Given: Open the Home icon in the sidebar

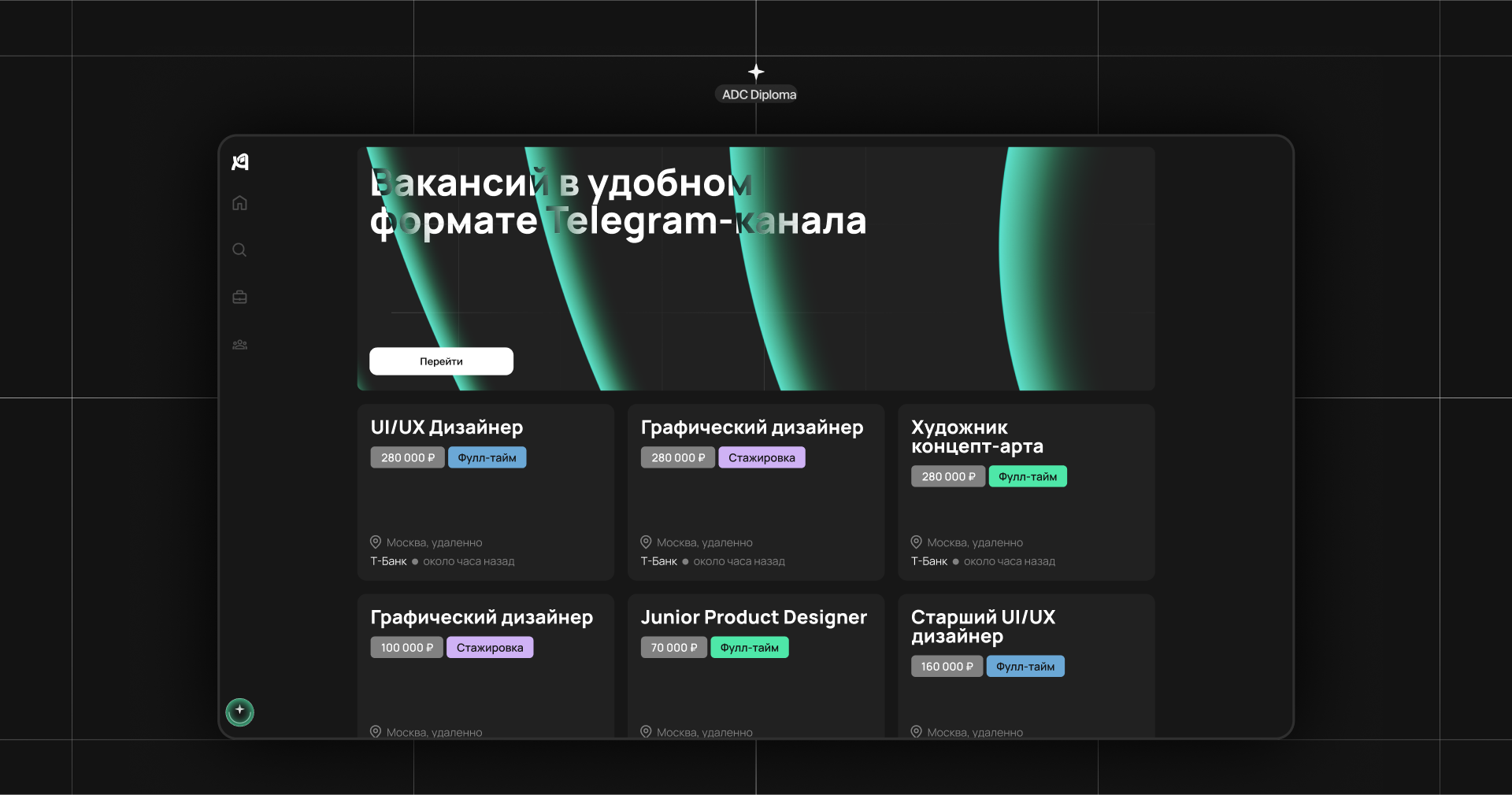Looking at the screenshot, I should tap(240, 203).
